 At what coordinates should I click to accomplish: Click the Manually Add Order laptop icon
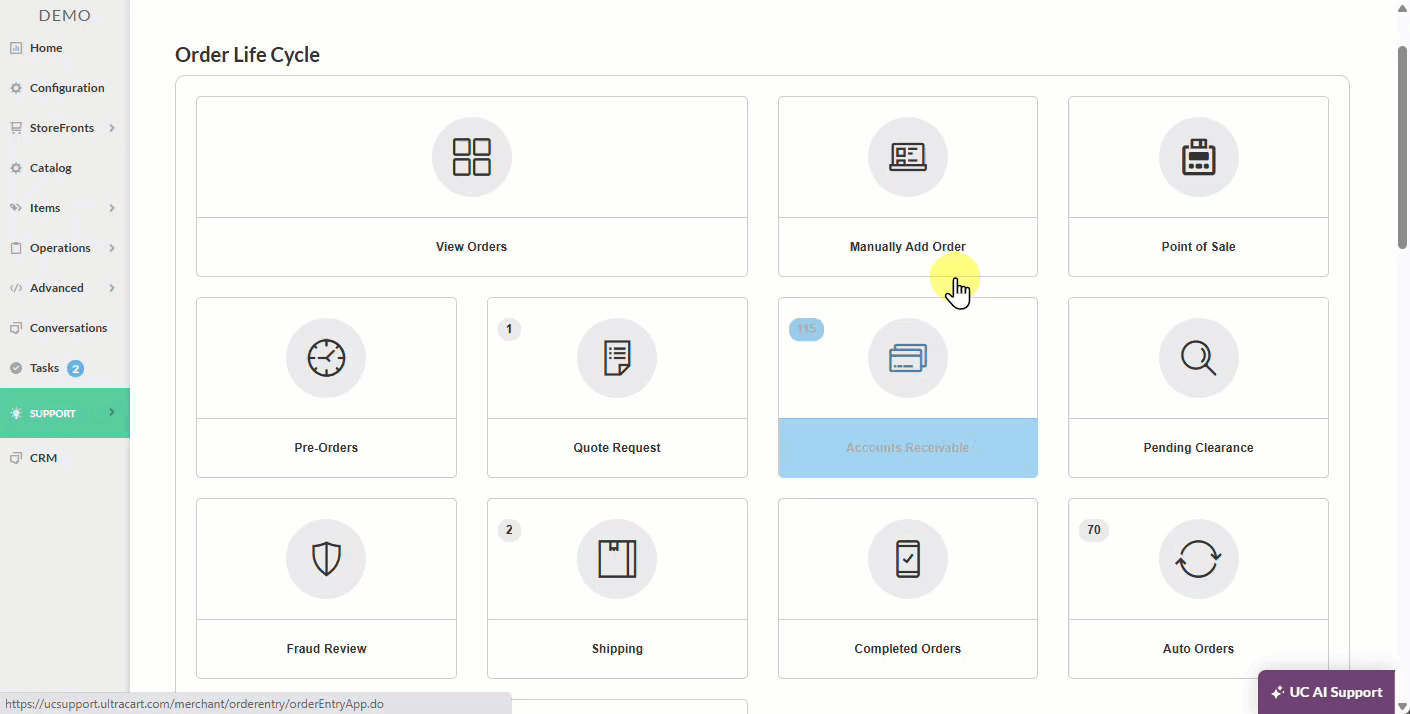tap(908, 157)
